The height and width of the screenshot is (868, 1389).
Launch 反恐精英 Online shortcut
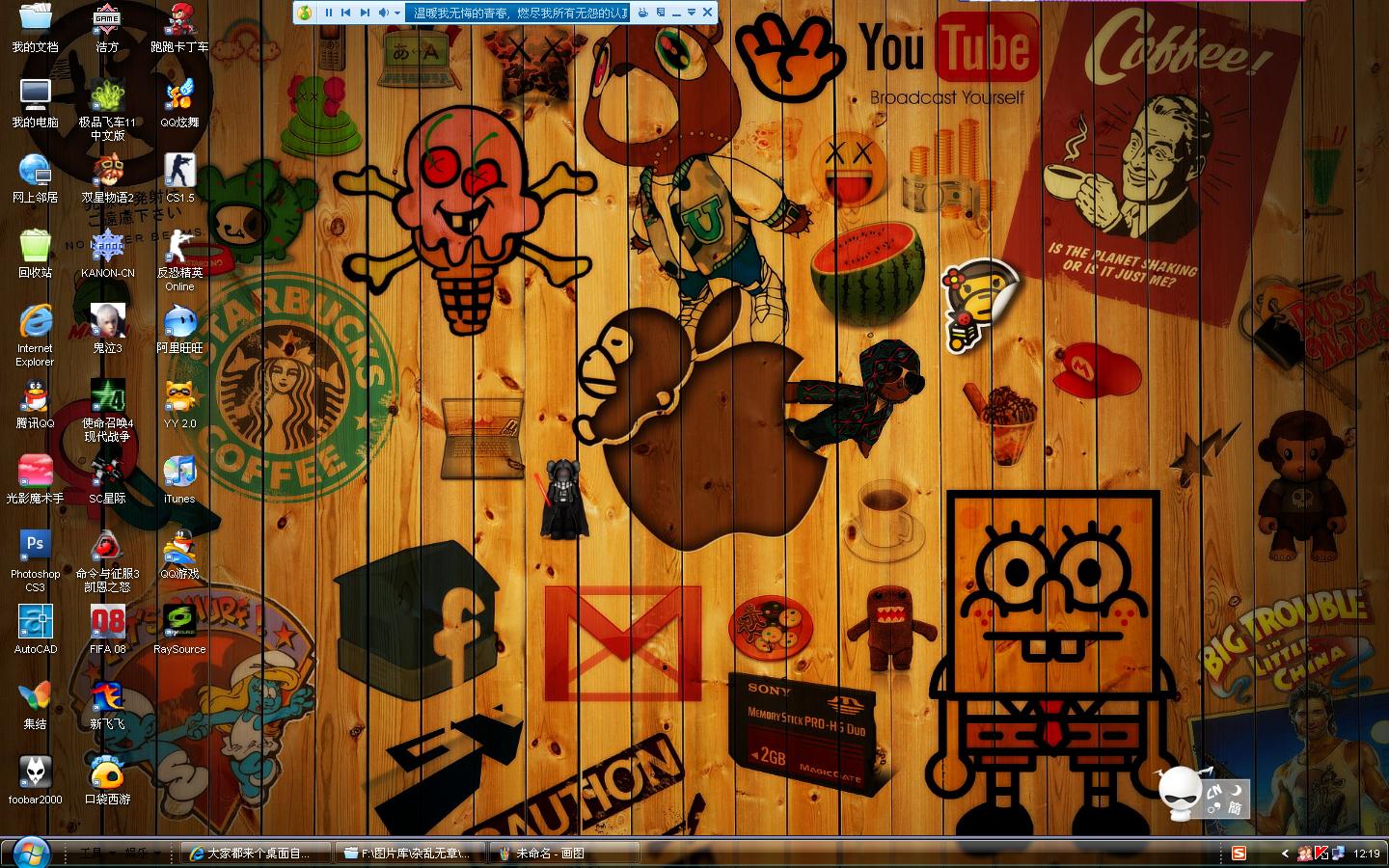click(x=179, y=259)
